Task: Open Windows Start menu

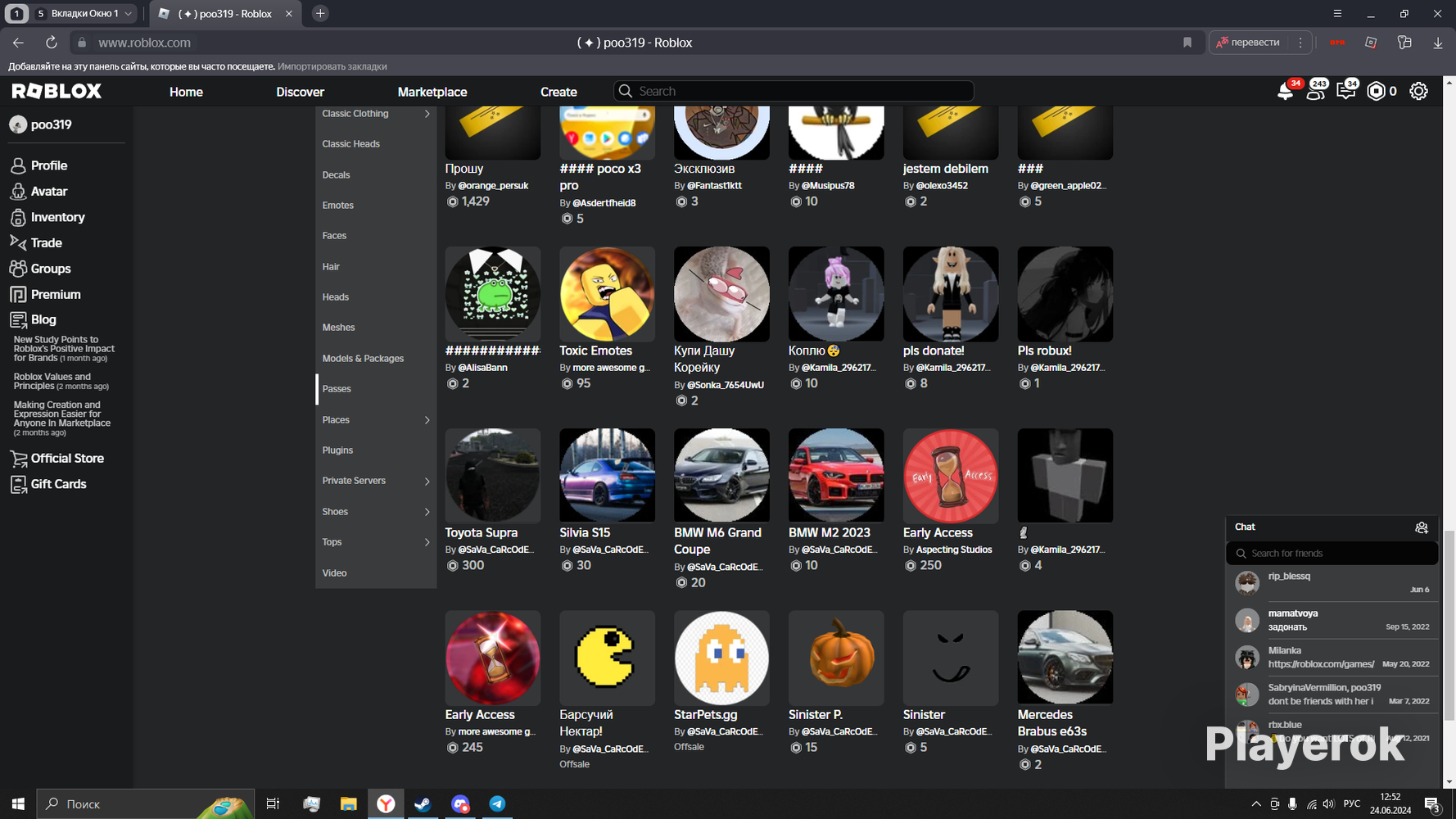Action: click(18, 804)
